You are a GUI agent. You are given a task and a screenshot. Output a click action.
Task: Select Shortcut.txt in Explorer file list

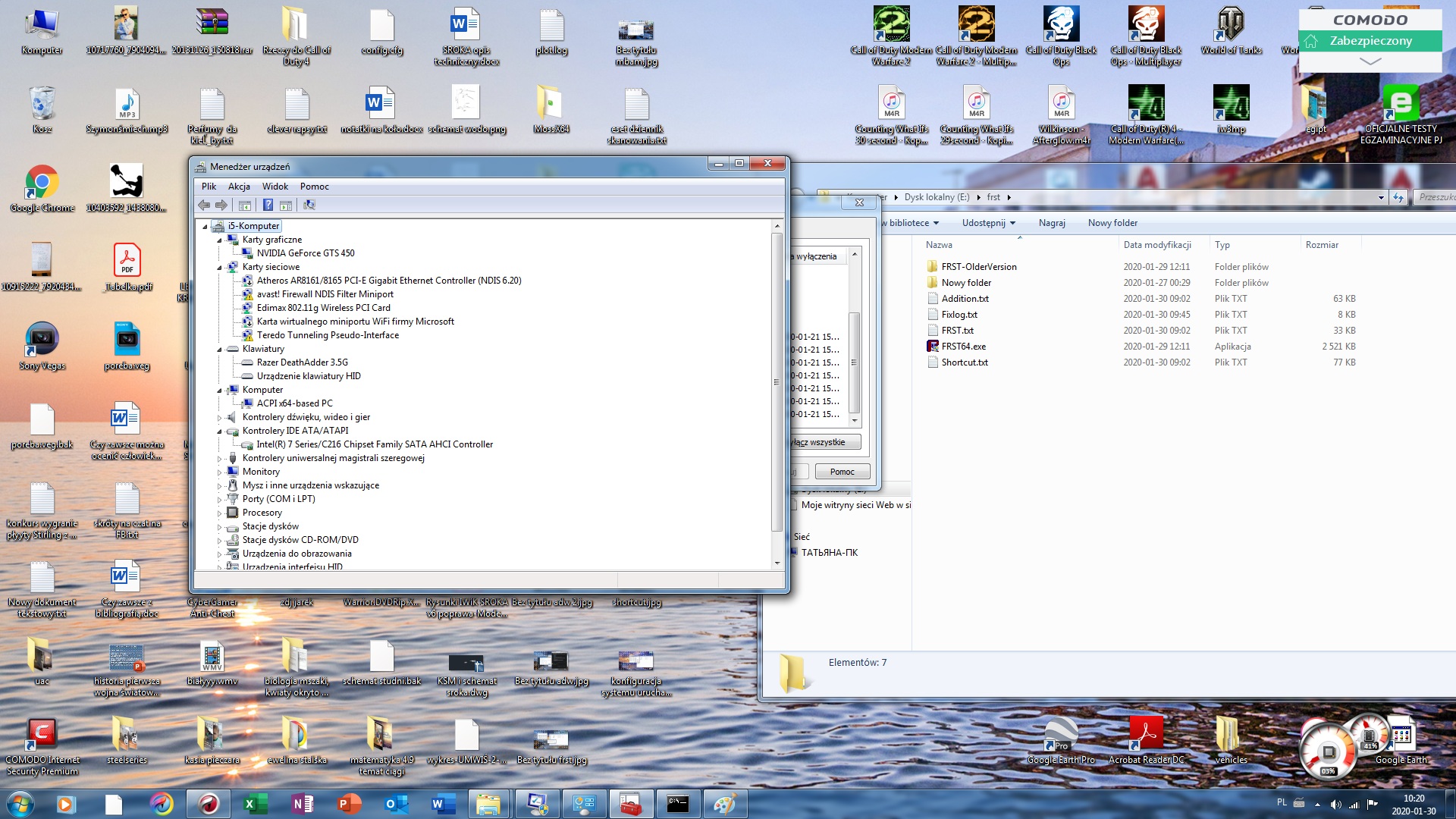(964, 362)
